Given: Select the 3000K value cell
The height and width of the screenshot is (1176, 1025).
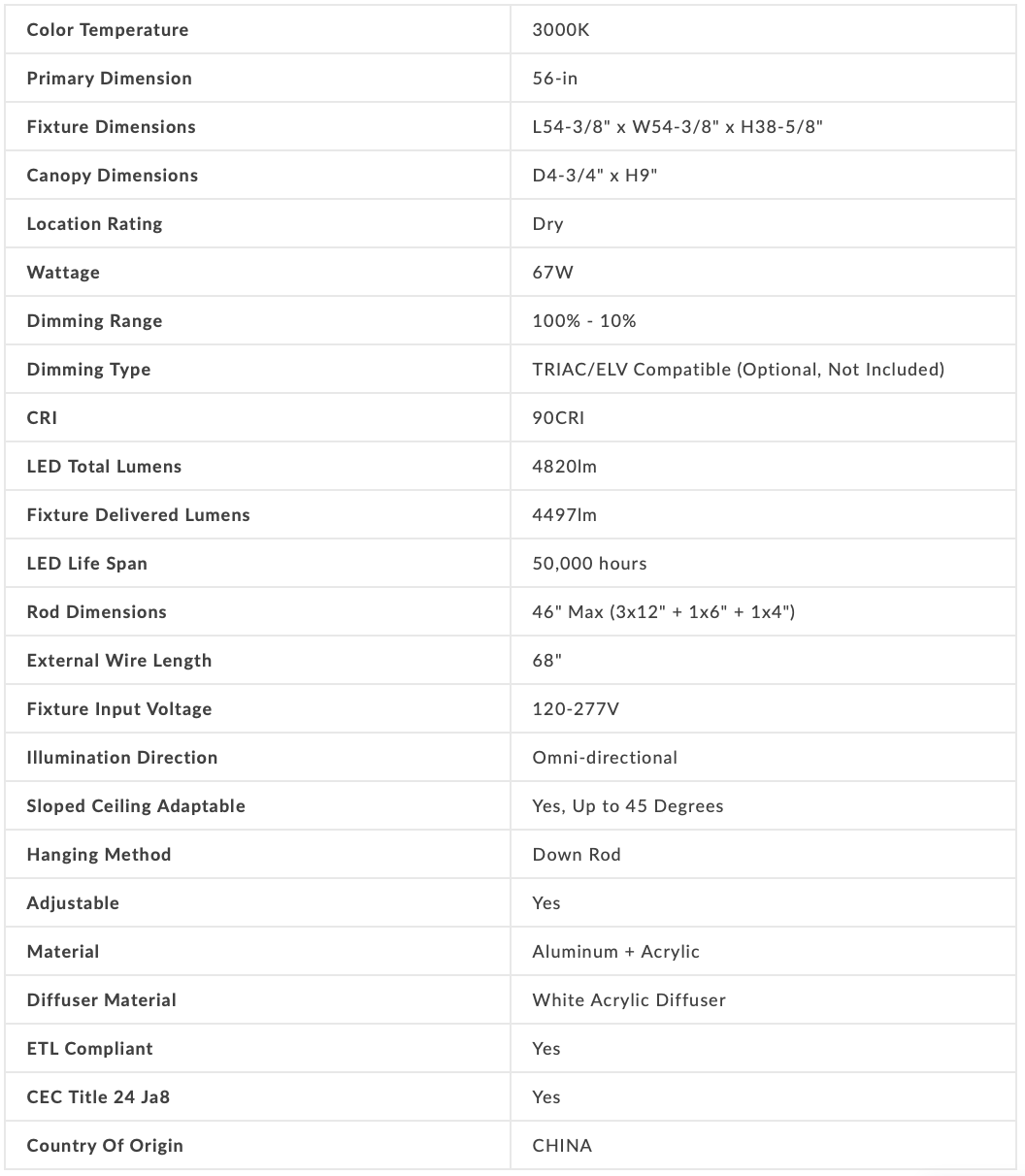Looking at the screenshot, I should tap(561, 30).
